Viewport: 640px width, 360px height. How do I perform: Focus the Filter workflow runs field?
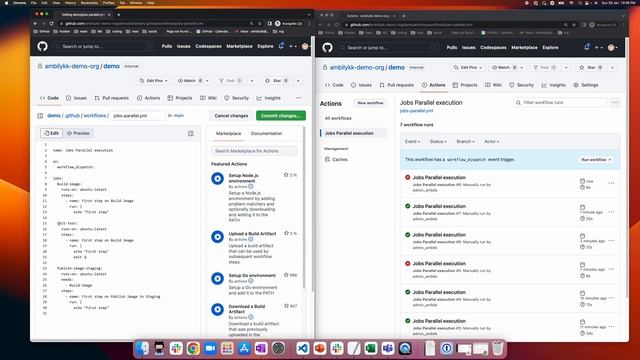(560, 102)
